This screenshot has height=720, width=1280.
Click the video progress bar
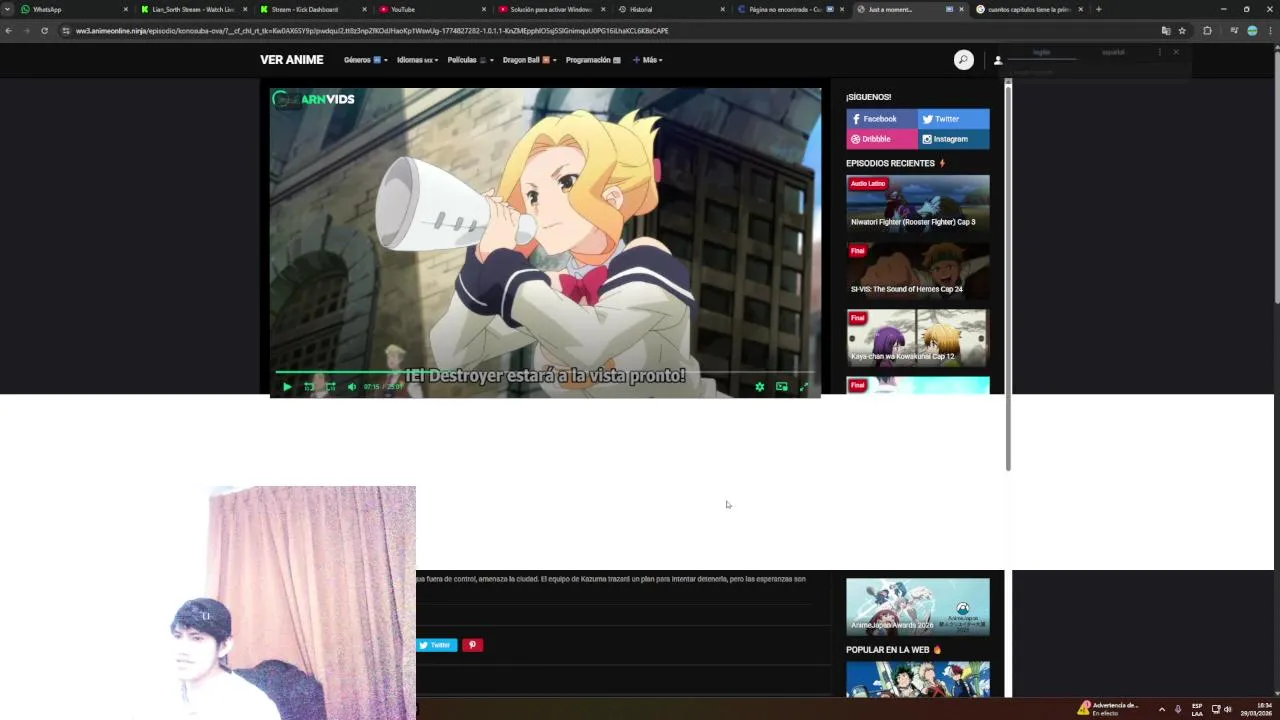545,373
